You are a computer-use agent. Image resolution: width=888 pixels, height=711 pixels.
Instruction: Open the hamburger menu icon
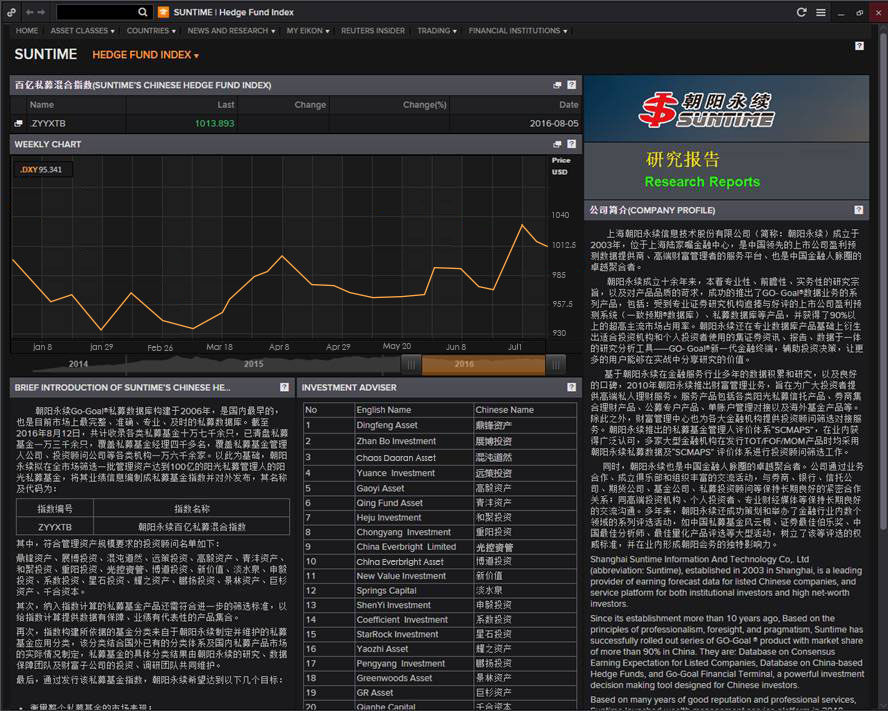(x=821, y=12)
